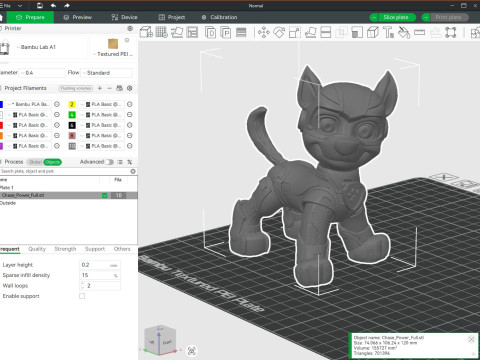Select the Cut tool
Screen dimensions: 480x360
pos(326,32)
